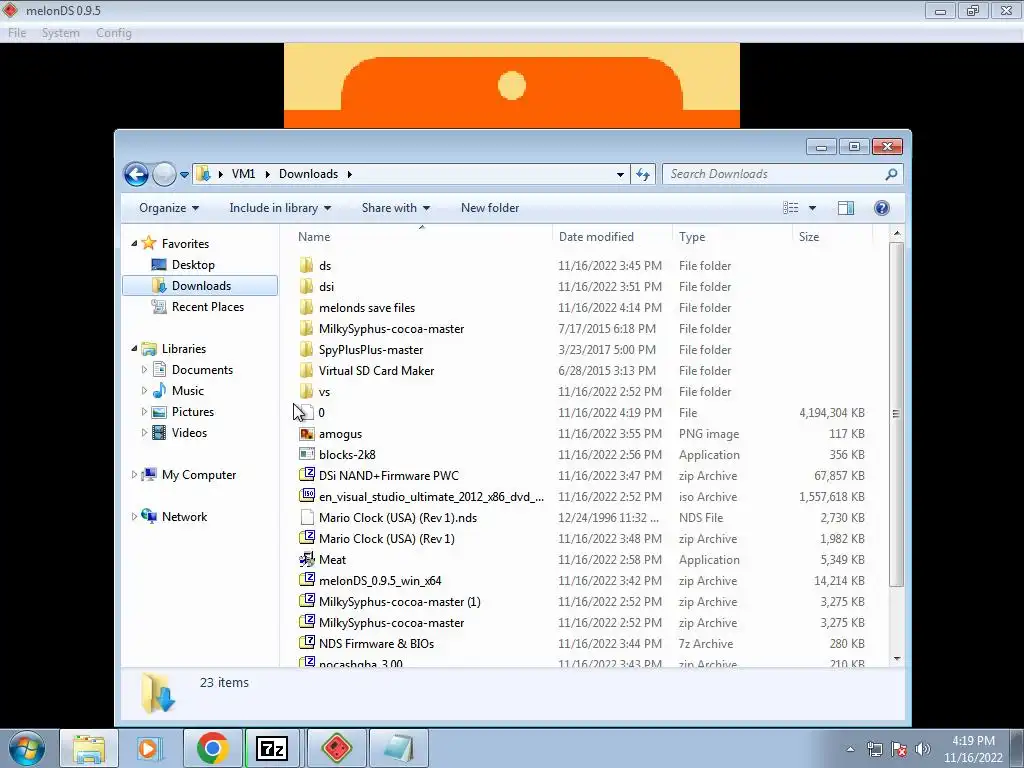Collapse the Favorites tree group

(134, 244)
